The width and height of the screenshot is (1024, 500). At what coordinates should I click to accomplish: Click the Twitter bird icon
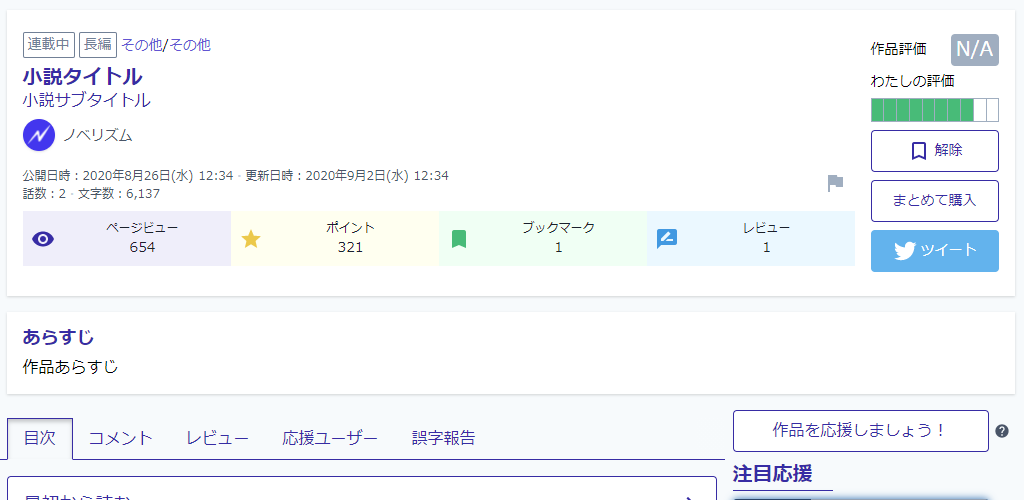[905, 251]
